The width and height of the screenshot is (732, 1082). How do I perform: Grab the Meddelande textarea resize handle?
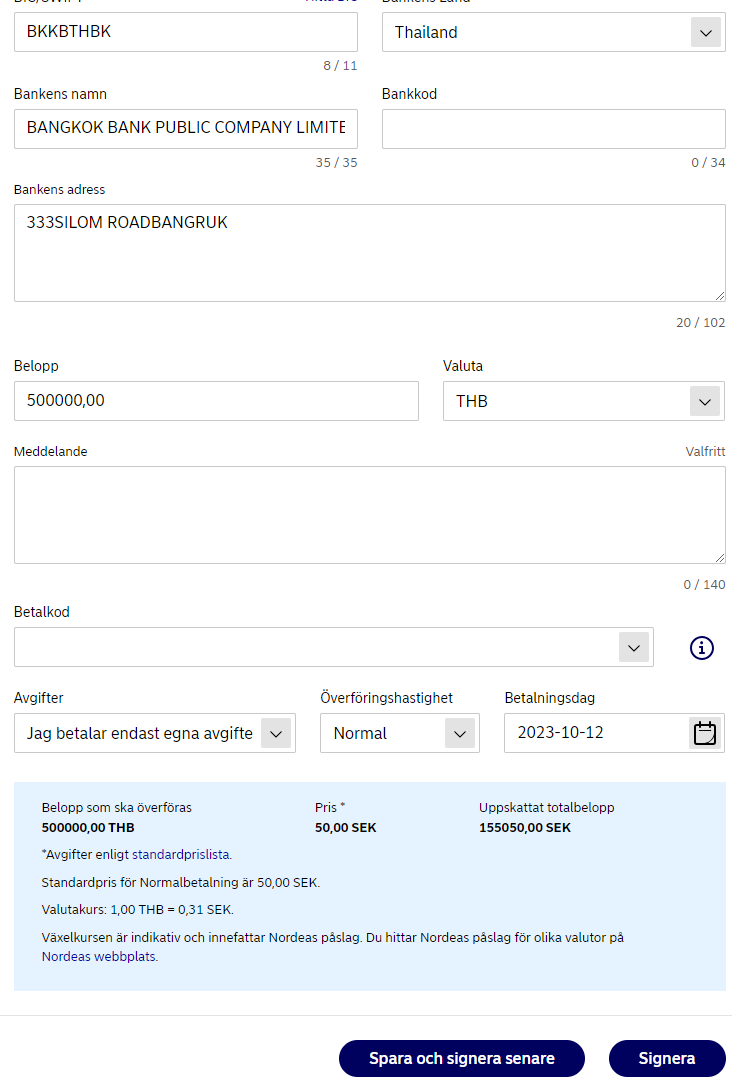[x=720, y=558]
